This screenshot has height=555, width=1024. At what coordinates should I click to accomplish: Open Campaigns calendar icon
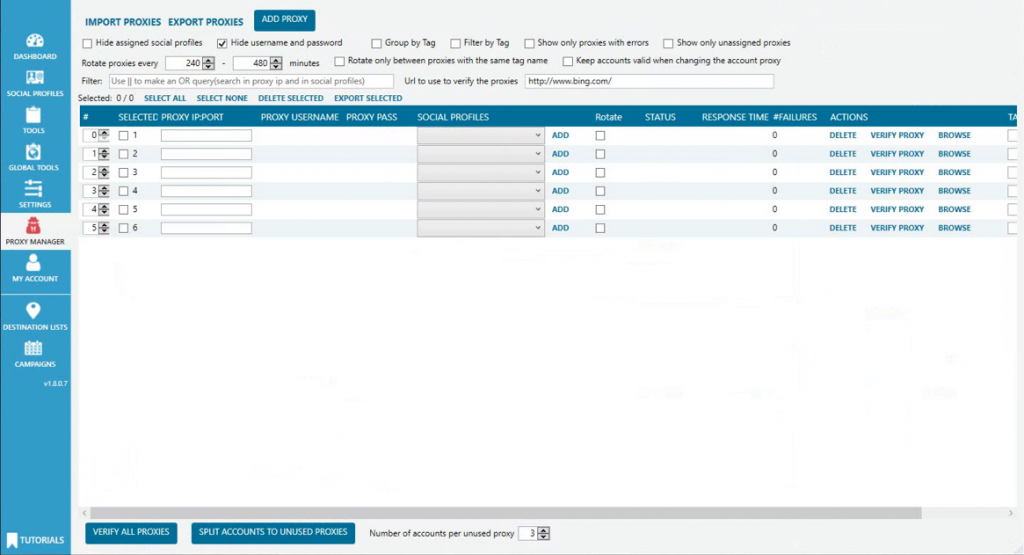coord(34,349)
